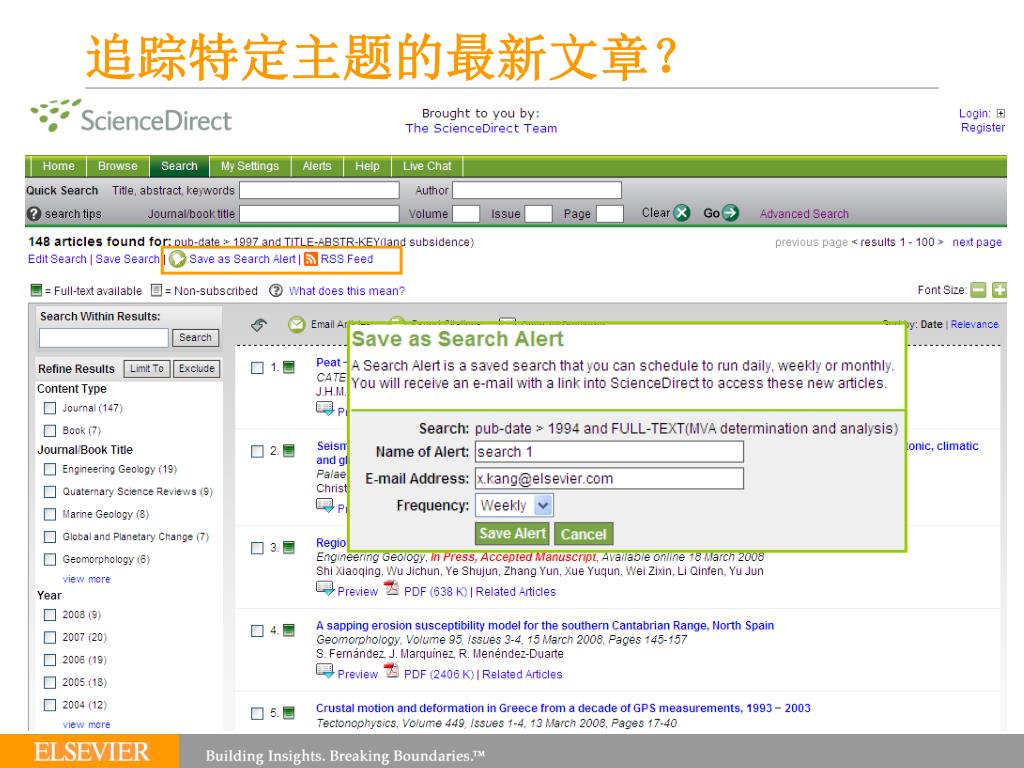Click the Author input field
The image size is (1024, 768).
click(x=537, y=190)
